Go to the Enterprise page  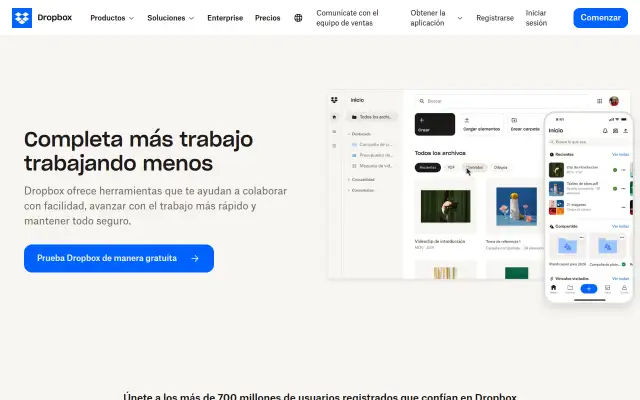(x=225, y=18)
